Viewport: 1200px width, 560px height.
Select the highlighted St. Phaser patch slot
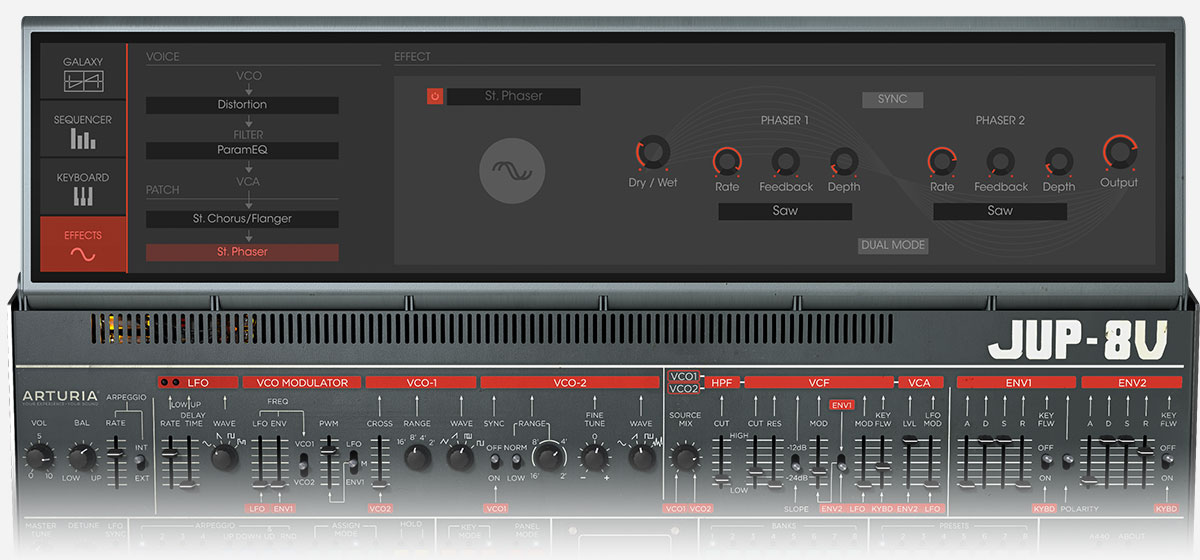(x=242, y=252)
